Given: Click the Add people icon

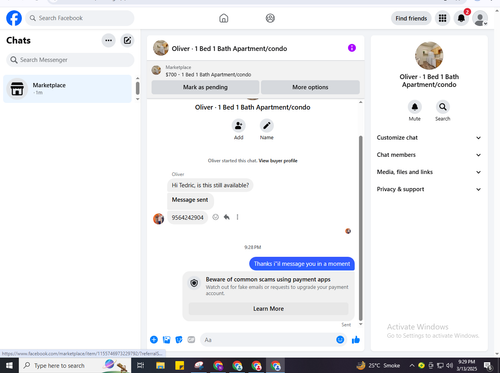Looking at the screenshot, I should (239, 126).
